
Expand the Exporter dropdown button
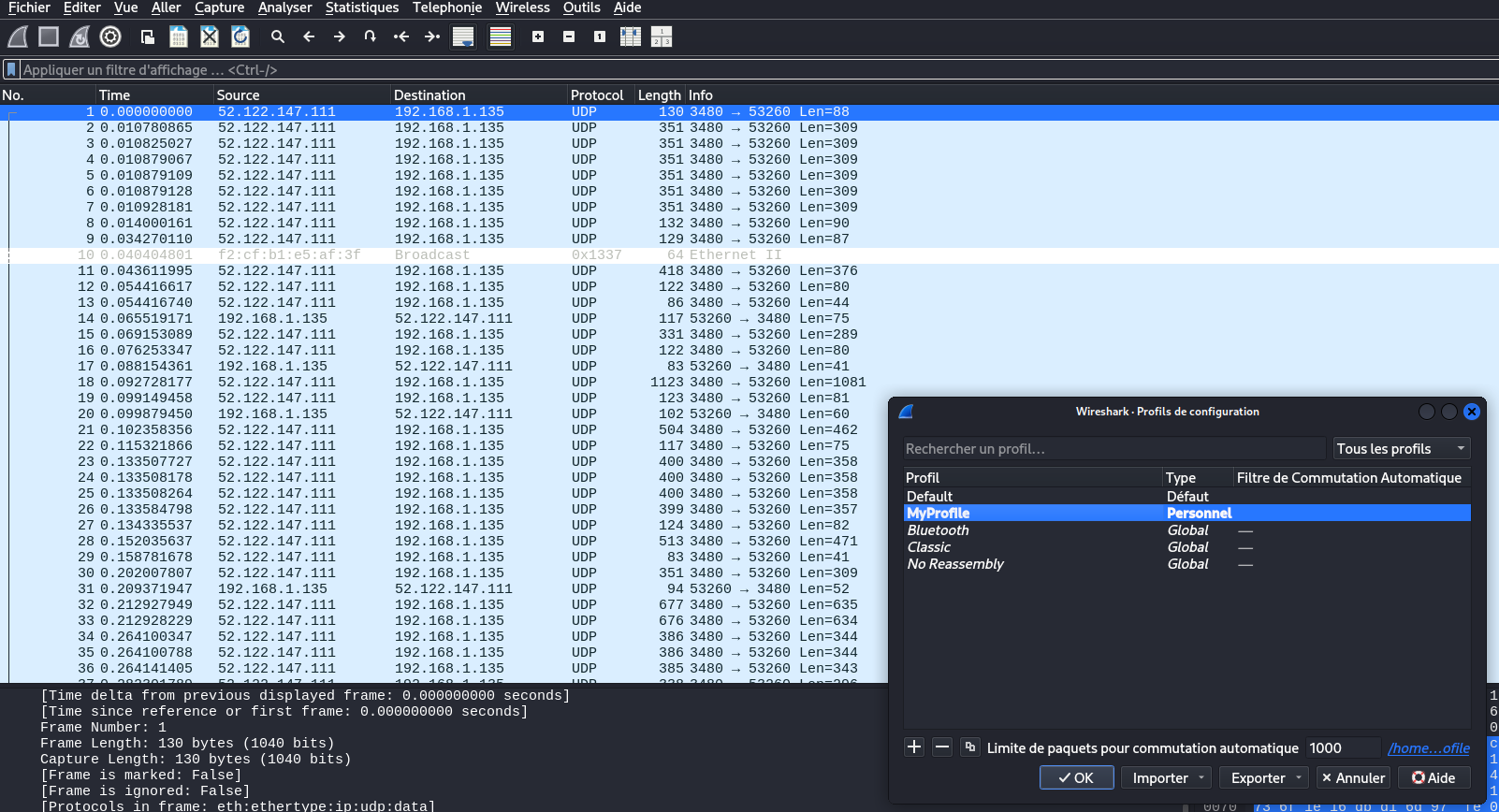tap(1264, 777)
